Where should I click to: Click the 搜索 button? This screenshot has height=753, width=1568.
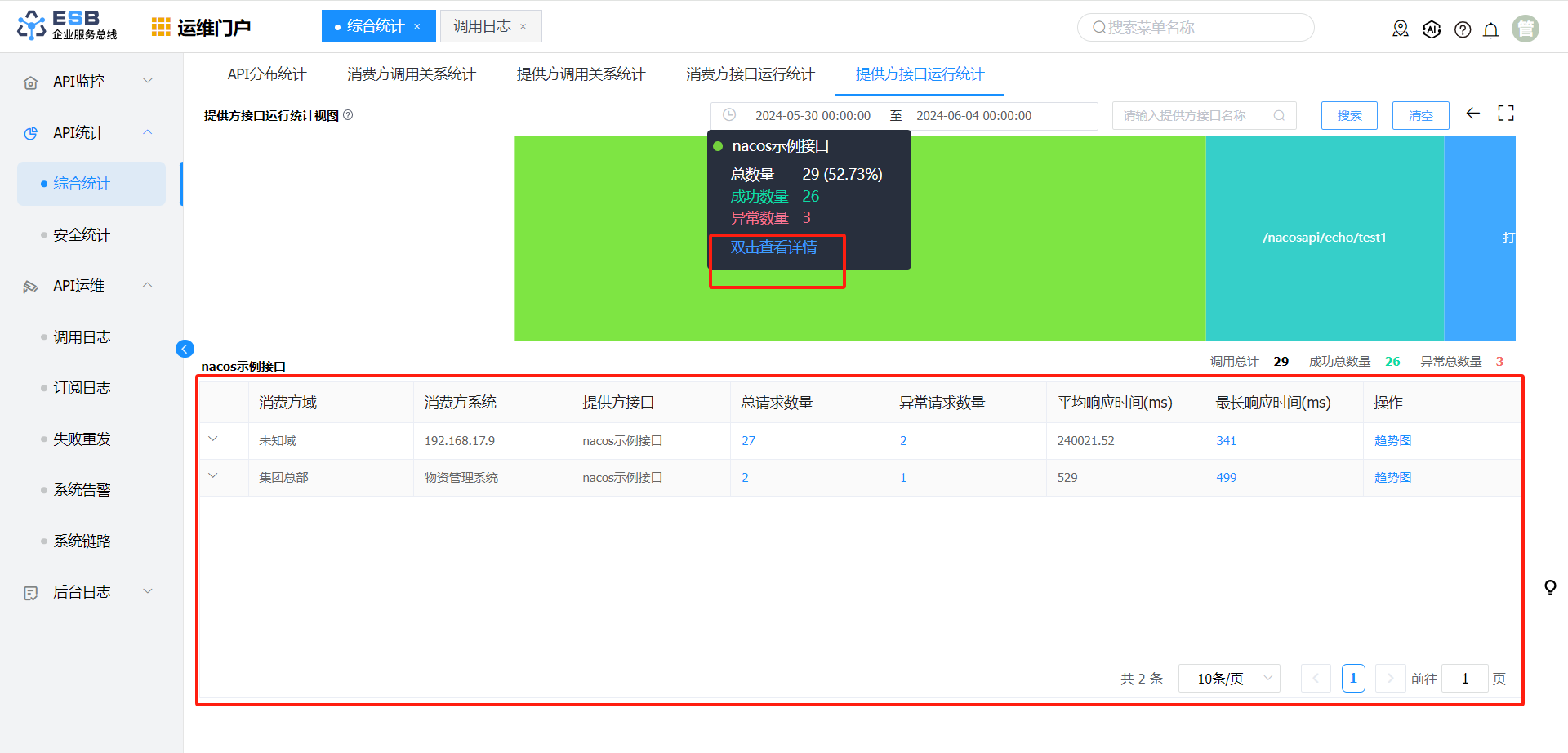point(1349,116)
